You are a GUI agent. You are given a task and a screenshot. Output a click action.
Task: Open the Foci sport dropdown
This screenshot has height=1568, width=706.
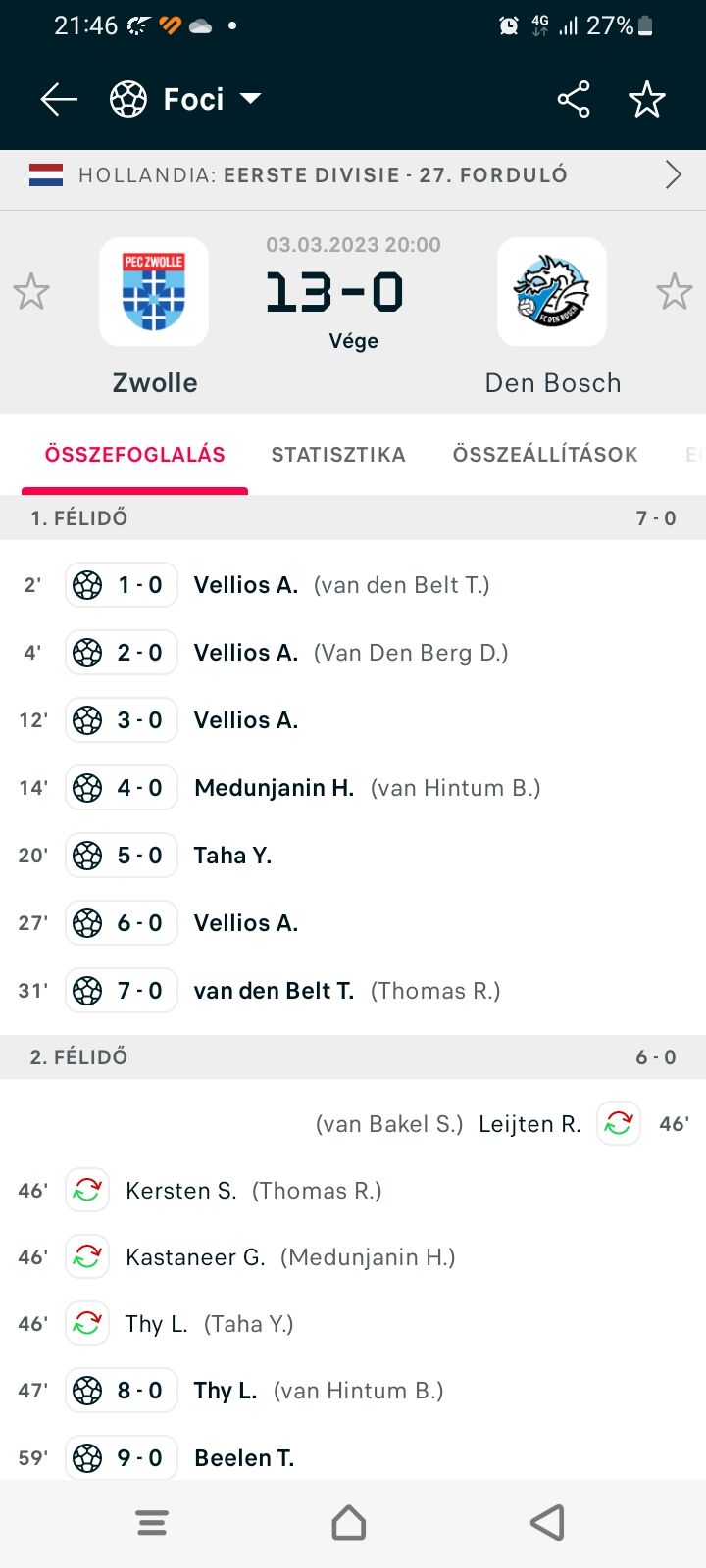[x=186, y=99]
